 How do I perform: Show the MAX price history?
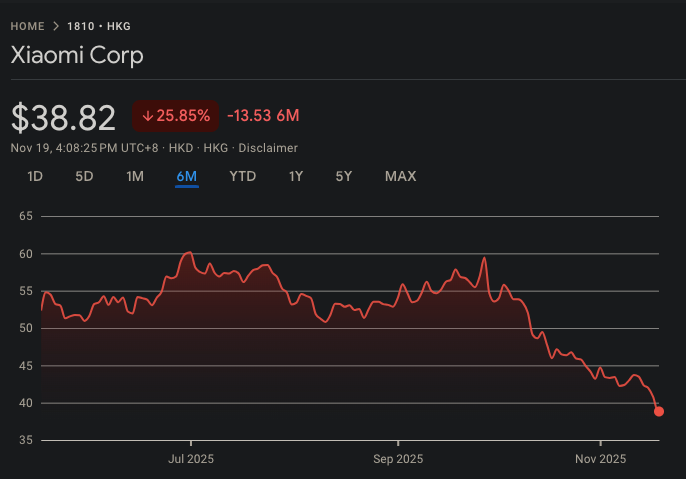coord(400,177)
